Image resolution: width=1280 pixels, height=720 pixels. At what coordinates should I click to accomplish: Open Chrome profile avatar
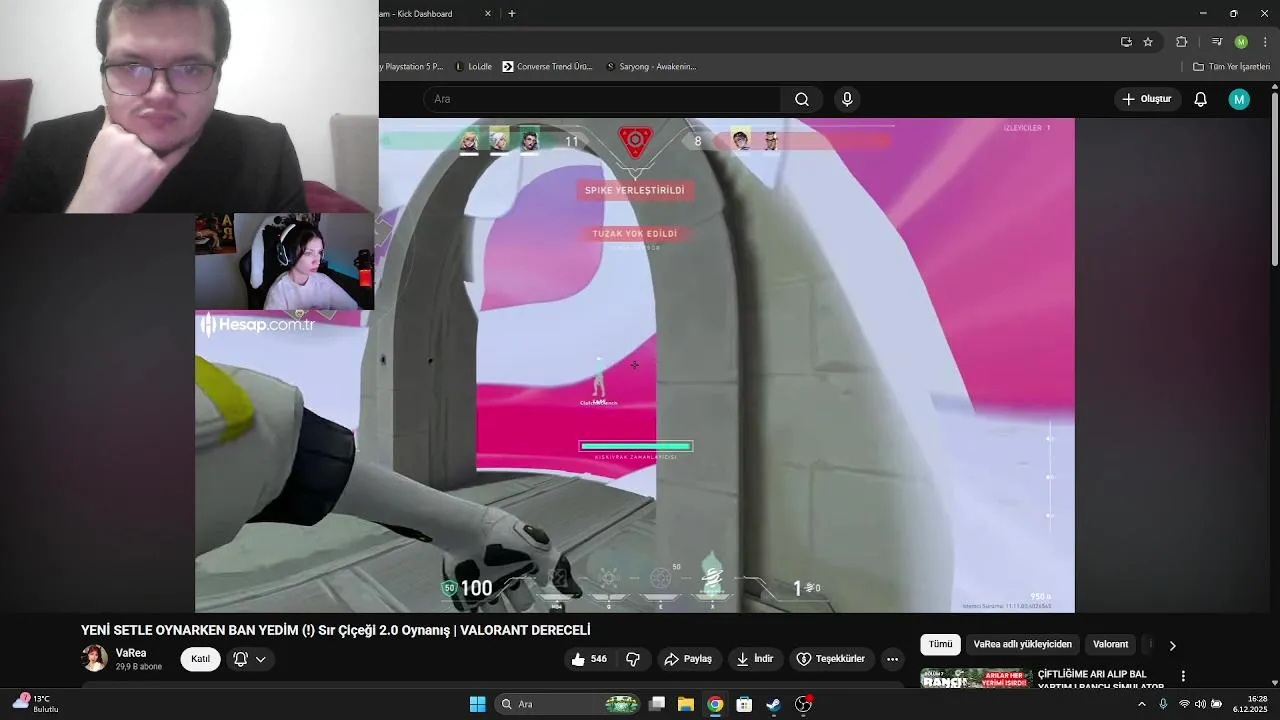click(1241, 42)
